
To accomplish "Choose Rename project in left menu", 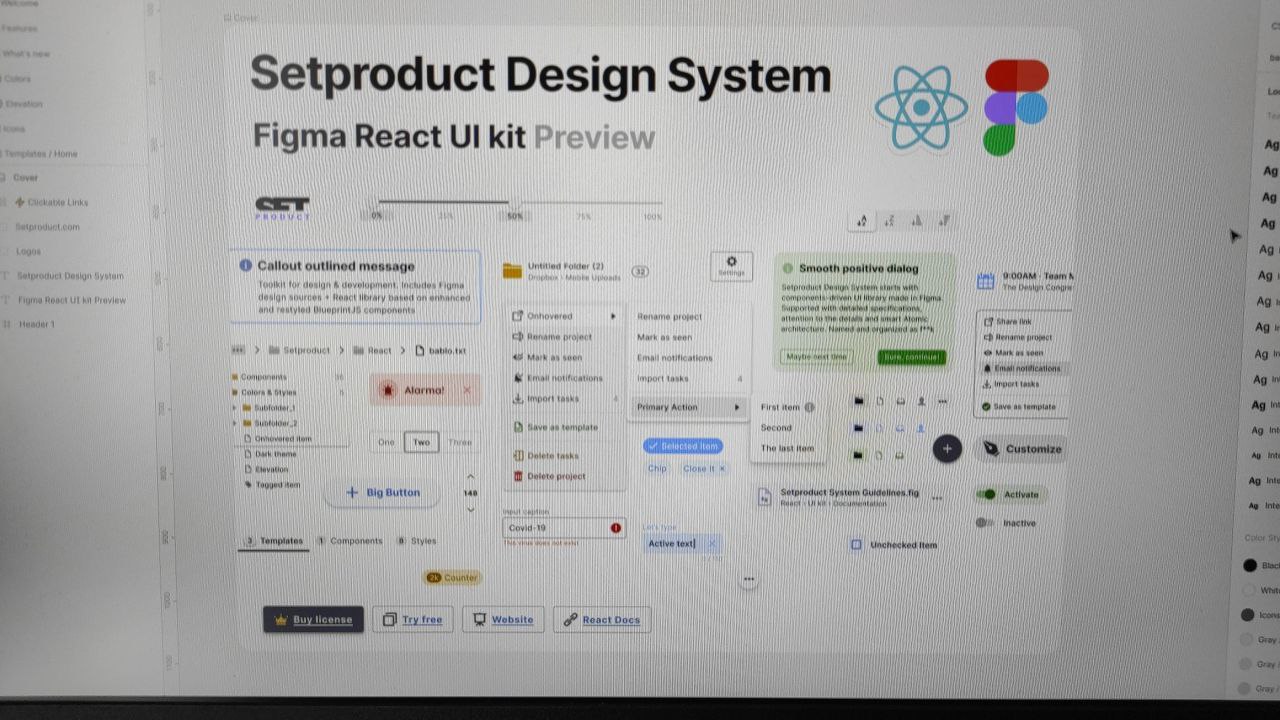I will click(x=566, y=337).
